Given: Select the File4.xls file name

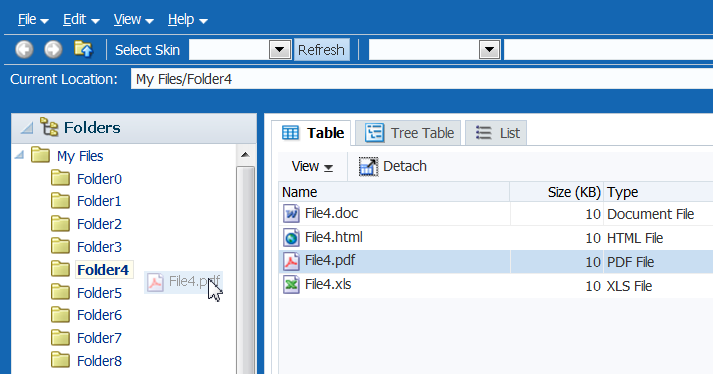Looking at the screenshot, I should point(328,285).
